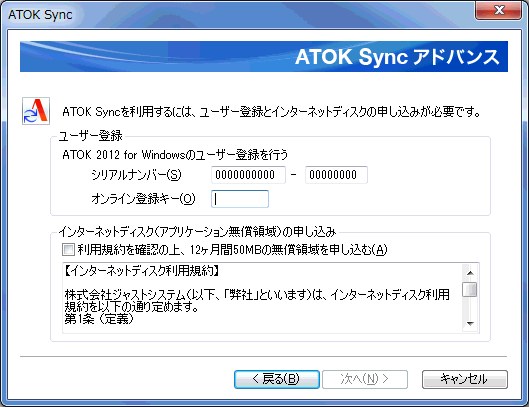The width and height of the screenshot is (529, 407).
Task: Focus the オンライン登録キー input field
Action: point(240,199)
